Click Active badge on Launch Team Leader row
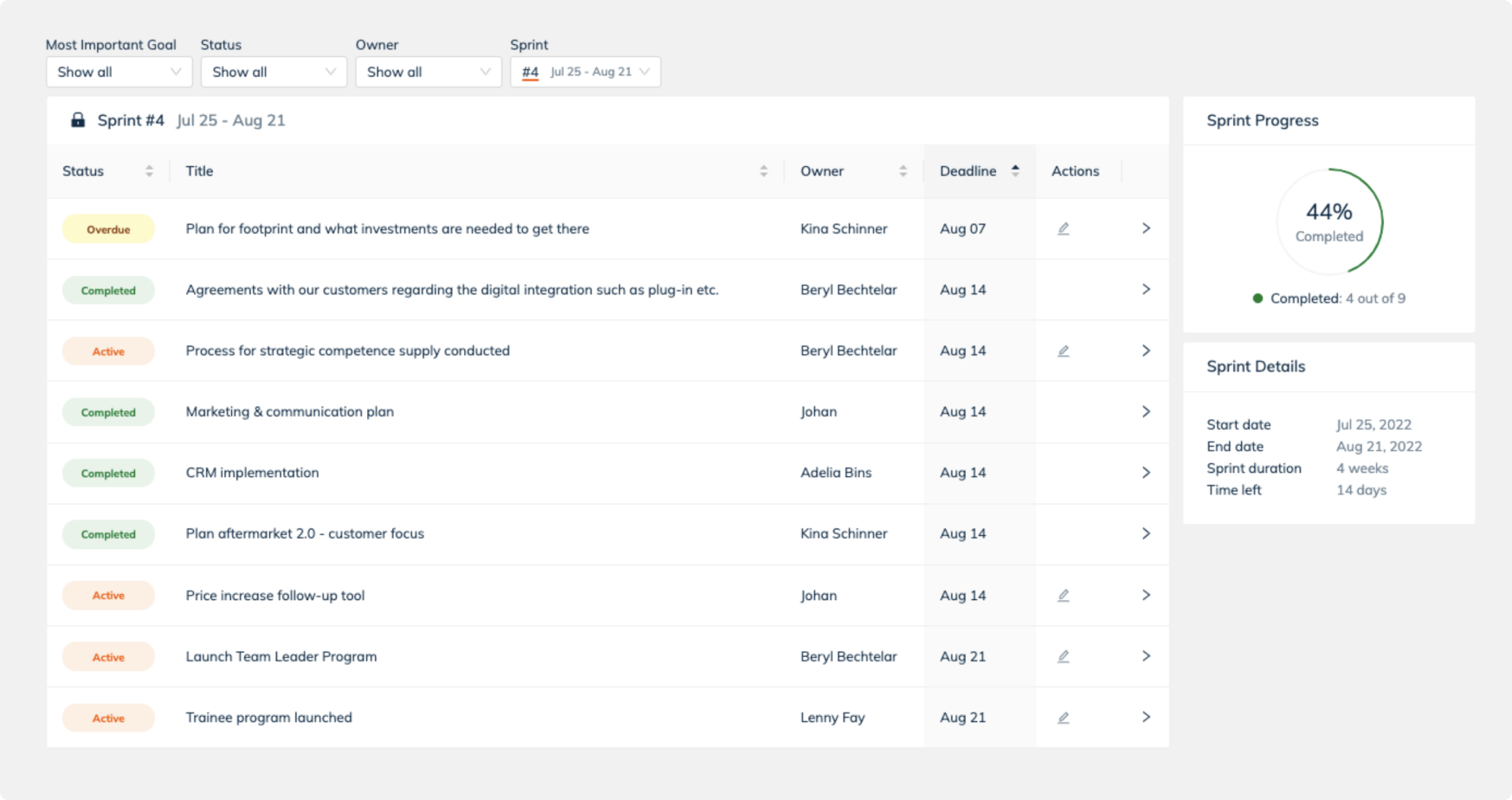This screenshot has height=800, width=1512. pyautogui.click(x=108, y=657)
